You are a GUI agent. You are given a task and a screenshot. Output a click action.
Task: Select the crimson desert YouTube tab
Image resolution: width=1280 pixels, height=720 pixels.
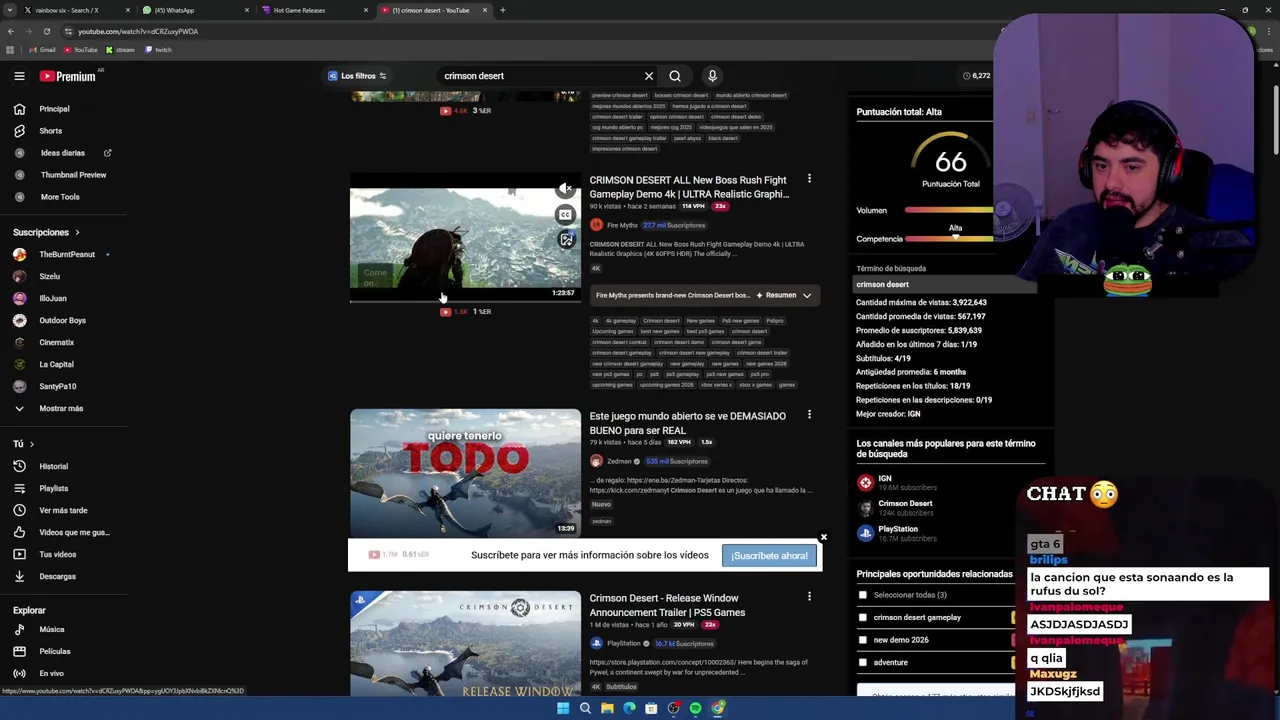pos(433,10)
